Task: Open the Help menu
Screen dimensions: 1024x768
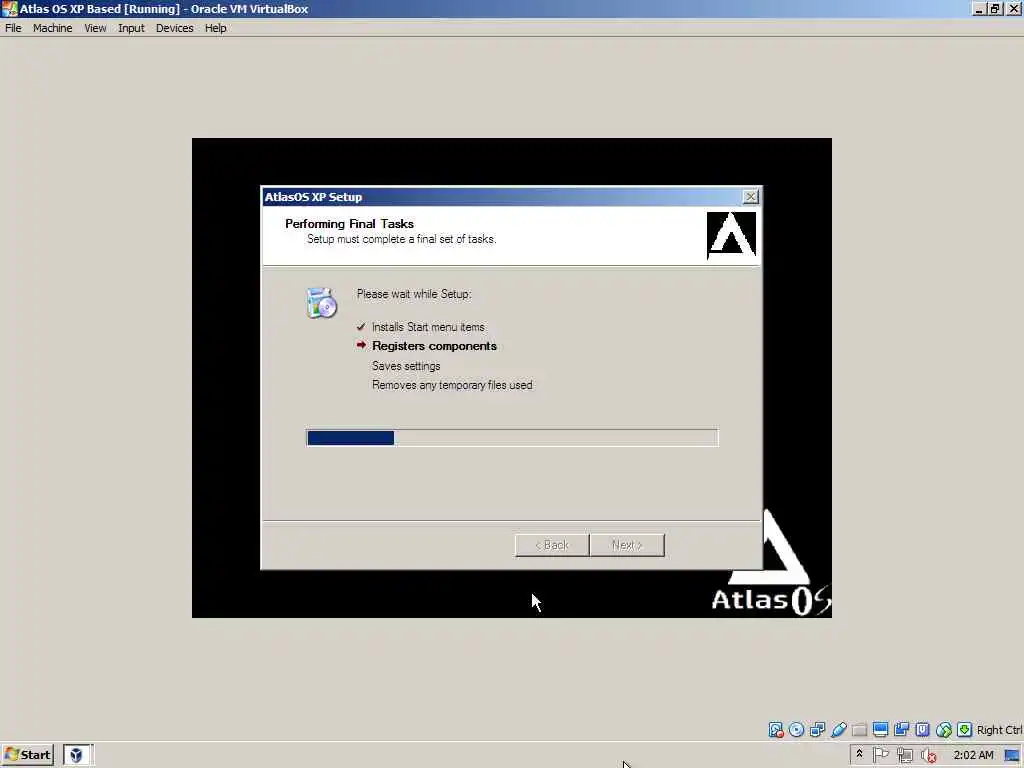Action: click(216, 28)
